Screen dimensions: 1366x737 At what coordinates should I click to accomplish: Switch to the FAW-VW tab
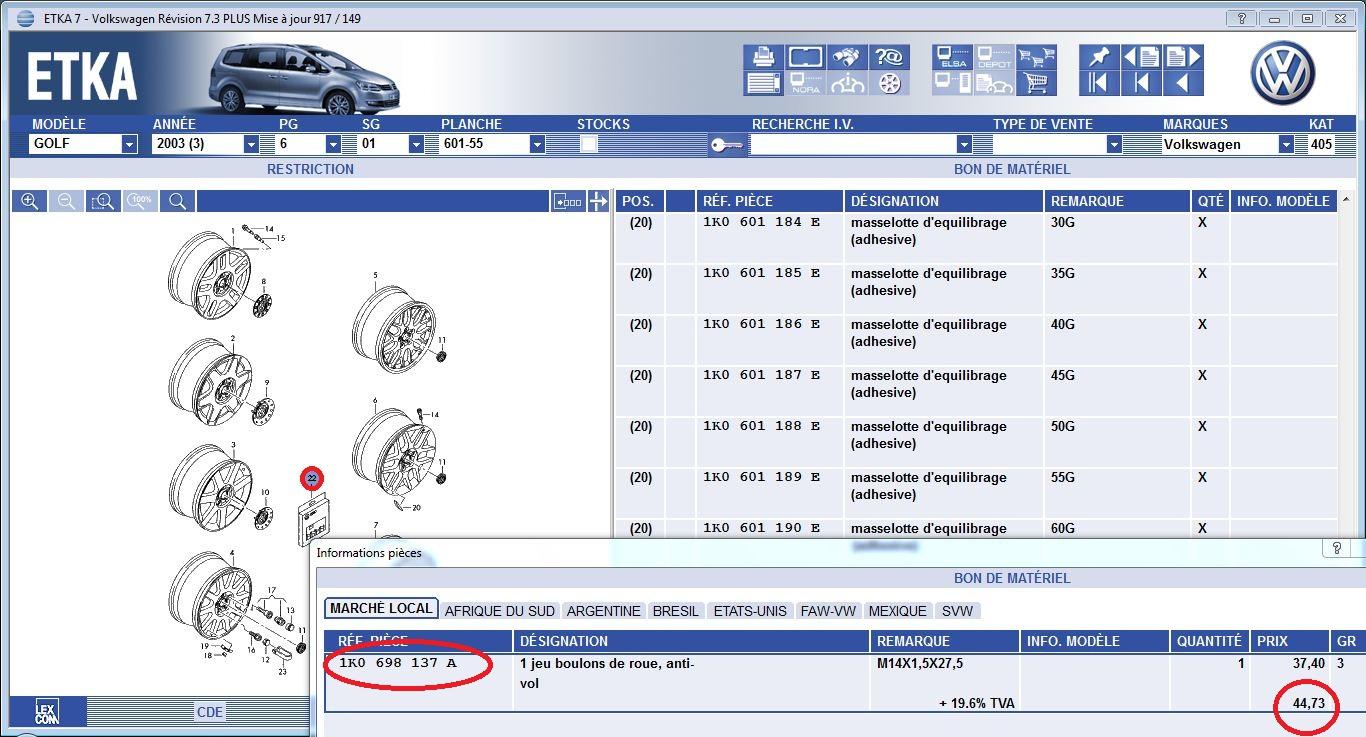point(828,611)
